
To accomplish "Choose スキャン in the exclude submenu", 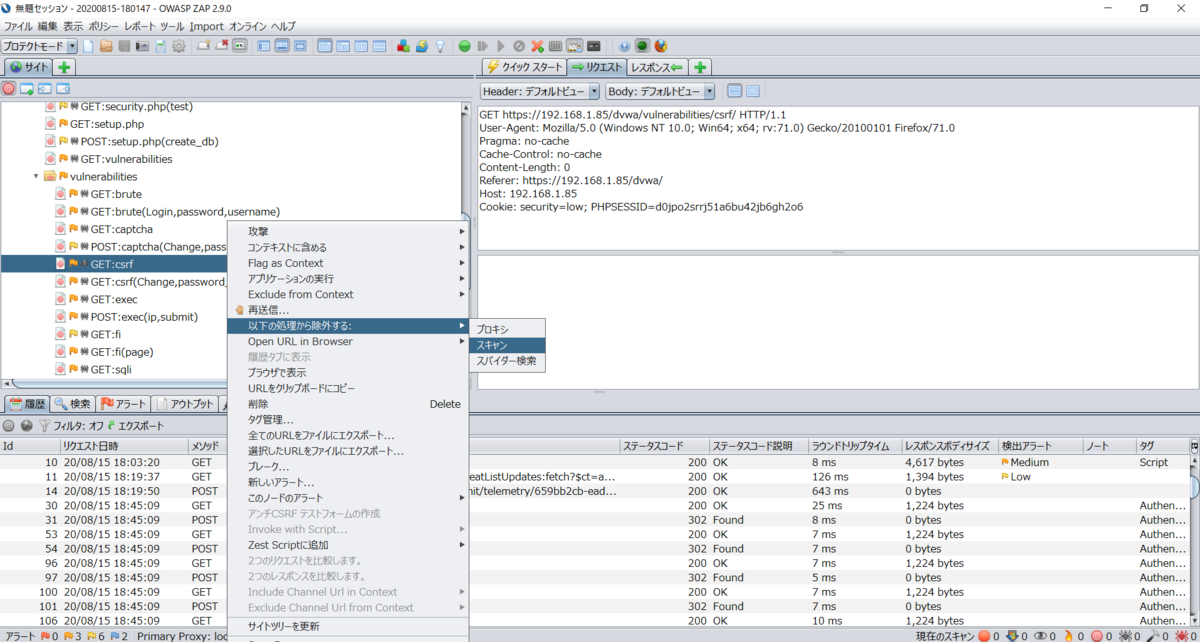I will tap(507, 345).
